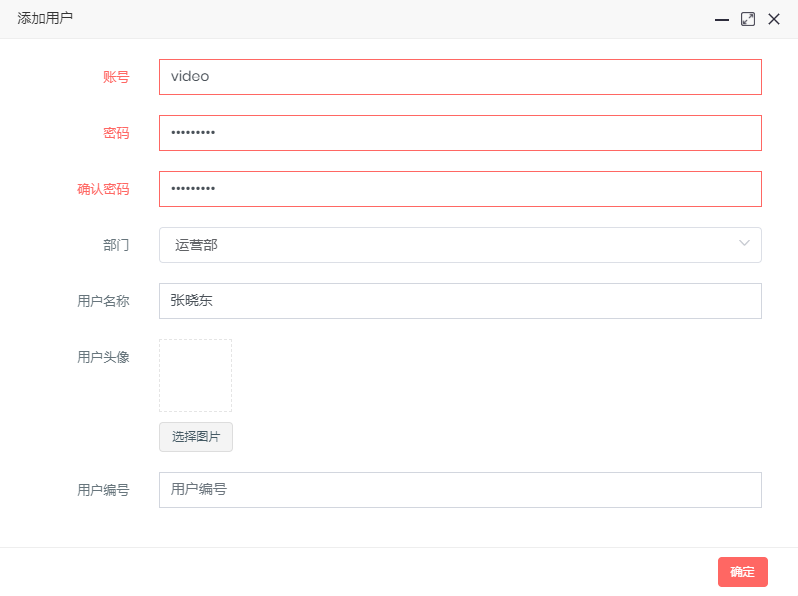
Task: Click the red 确认密码 field label
Action: pos(103,189)
